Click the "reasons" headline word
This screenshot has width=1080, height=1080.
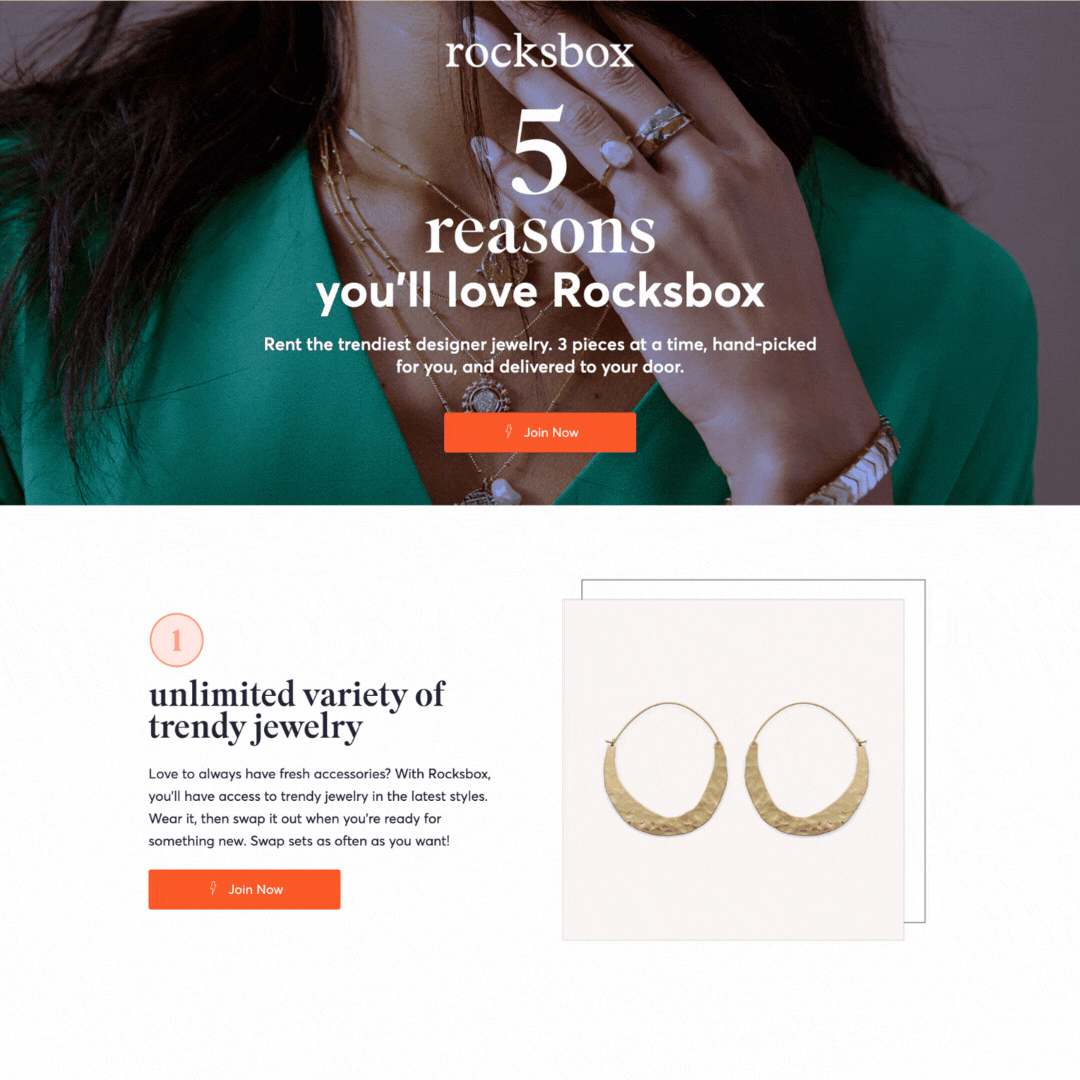coord(539,232)
